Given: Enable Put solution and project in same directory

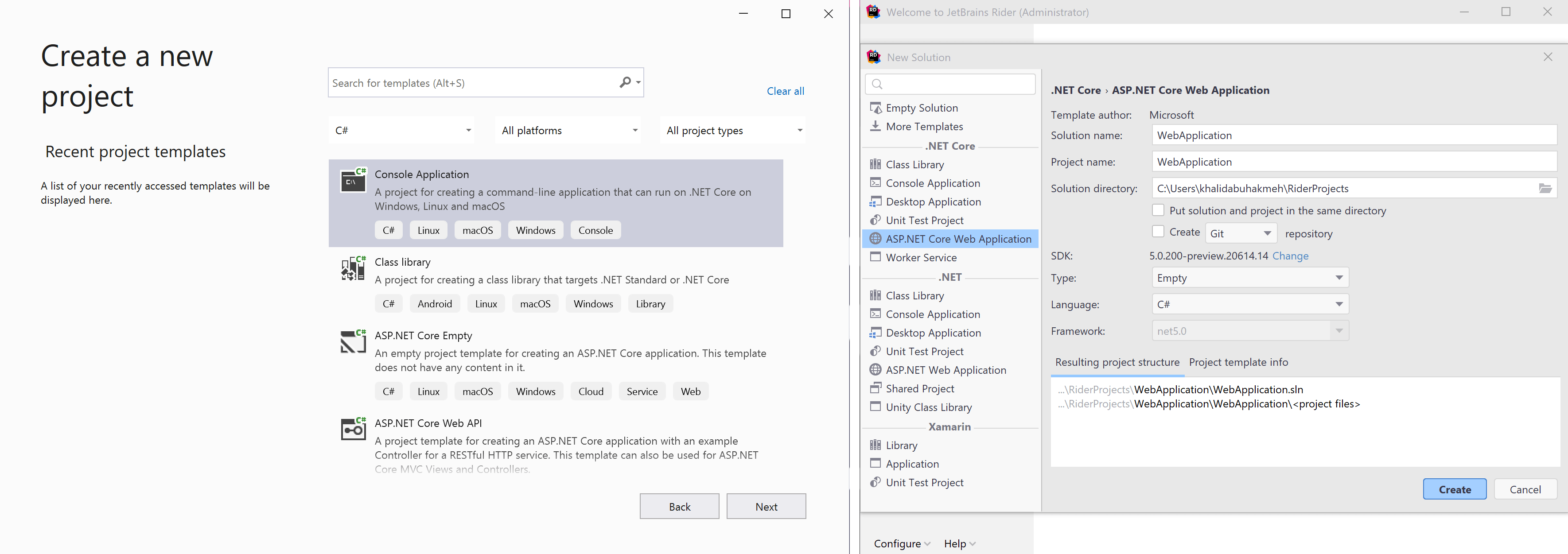Looking at the screenshot, I should coord(1158,210).
